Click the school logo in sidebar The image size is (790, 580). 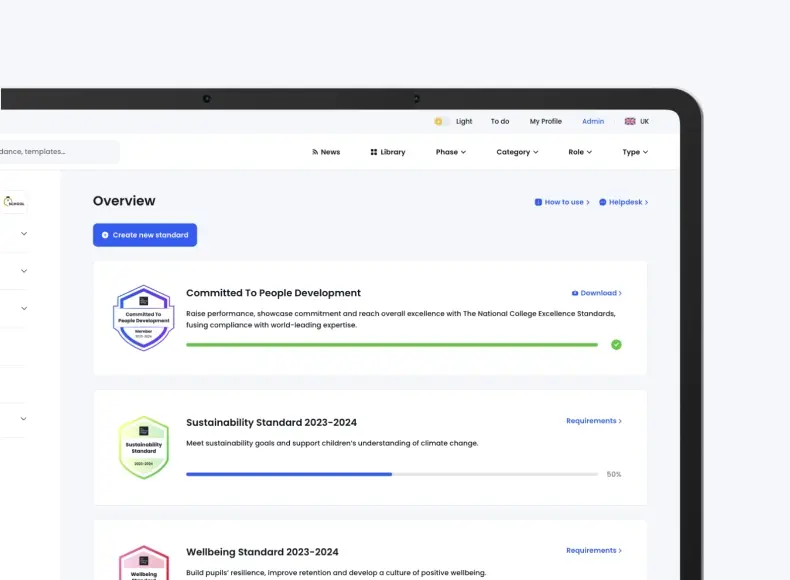[15, 202]
